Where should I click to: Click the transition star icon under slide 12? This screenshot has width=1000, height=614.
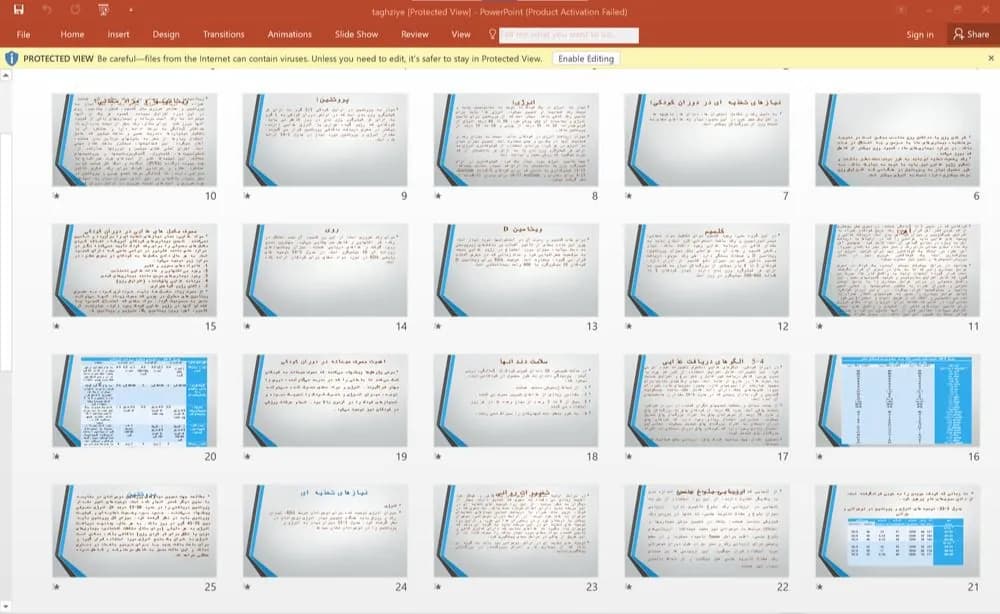pos(628,326)
